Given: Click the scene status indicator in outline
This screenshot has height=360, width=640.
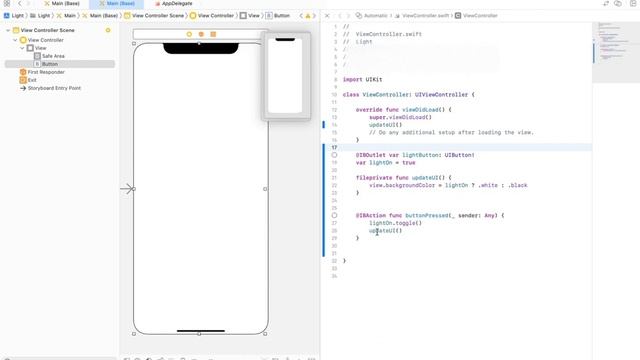Looking at the screenshot, I should [x=108, y=30].
